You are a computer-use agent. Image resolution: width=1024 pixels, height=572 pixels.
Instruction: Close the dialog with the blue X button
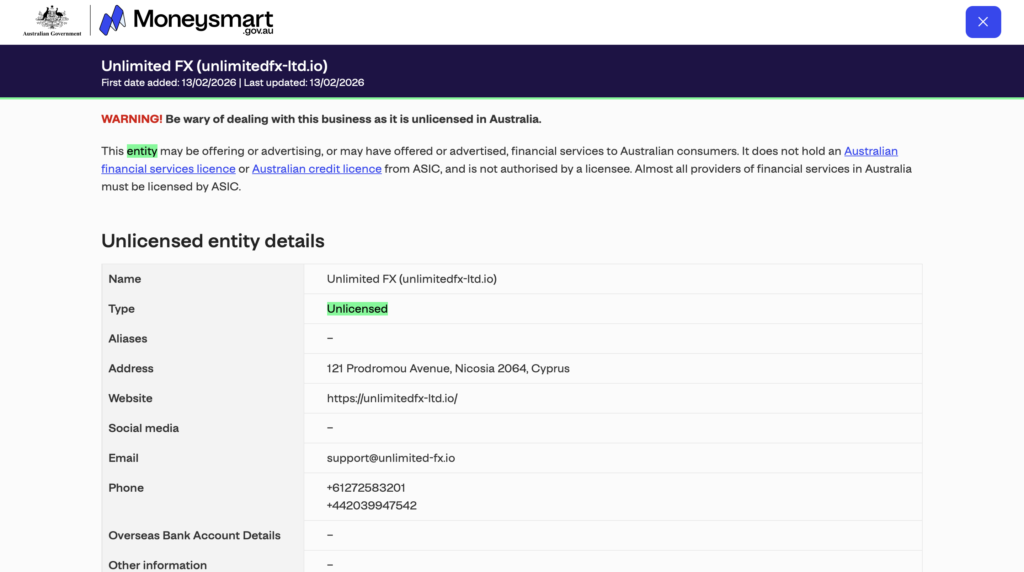click(983, 22)
